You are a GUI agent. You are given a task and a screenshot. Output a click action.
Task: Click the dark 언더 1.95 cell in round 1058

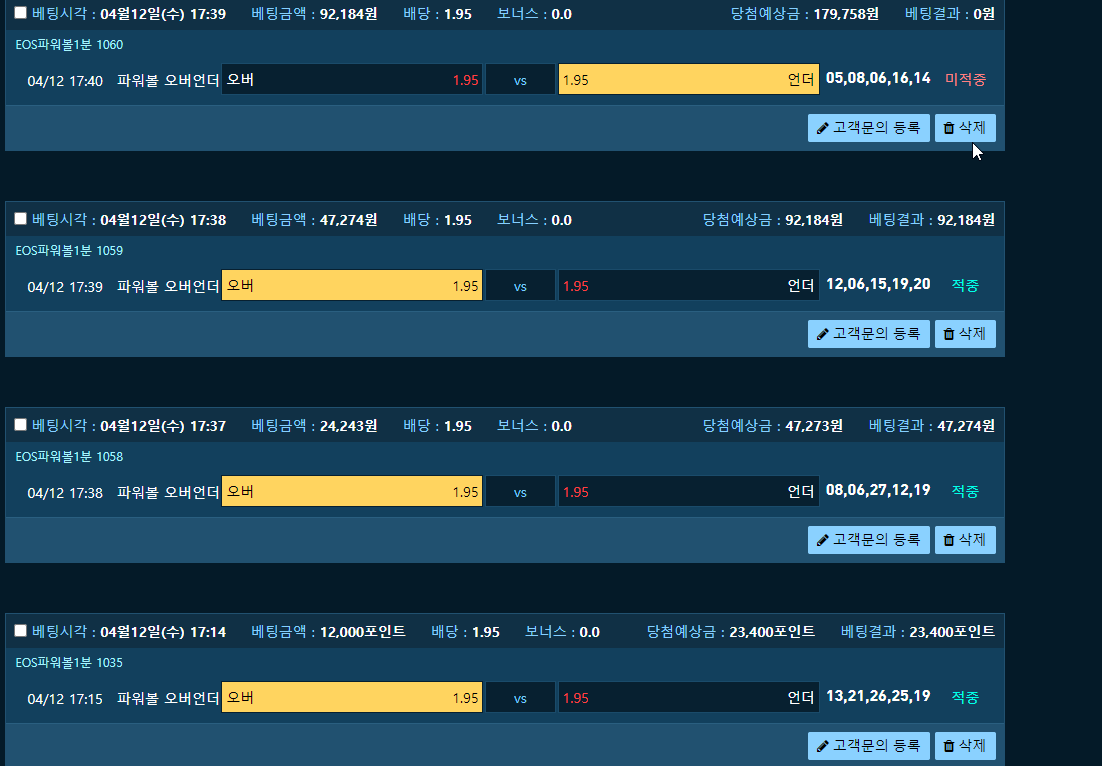[x=689, y=491]
